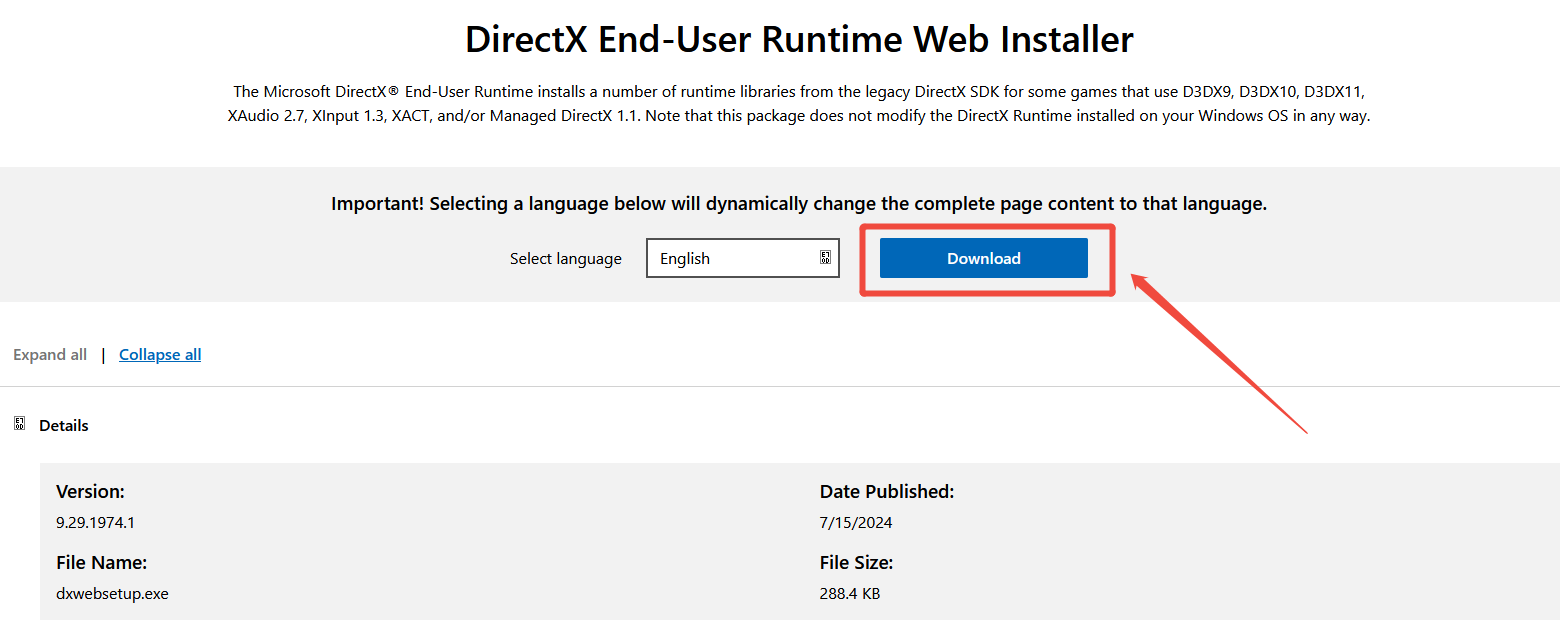Click the Select language label
The image size is (1560, 629).
pyautogui.click(x=566, y=258)
